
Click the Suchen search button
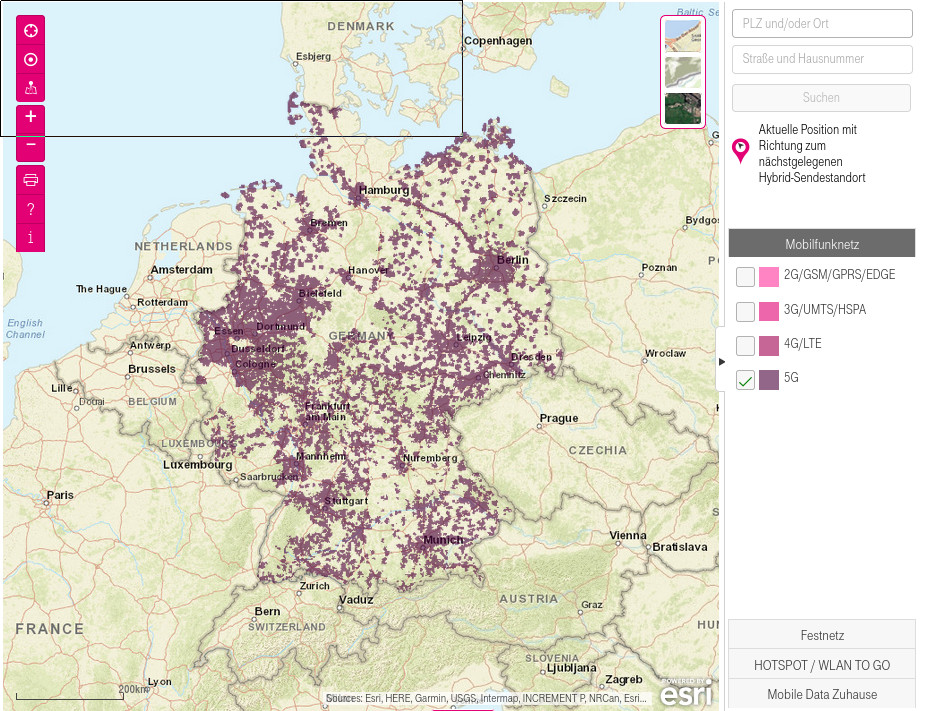coord(821,97)
